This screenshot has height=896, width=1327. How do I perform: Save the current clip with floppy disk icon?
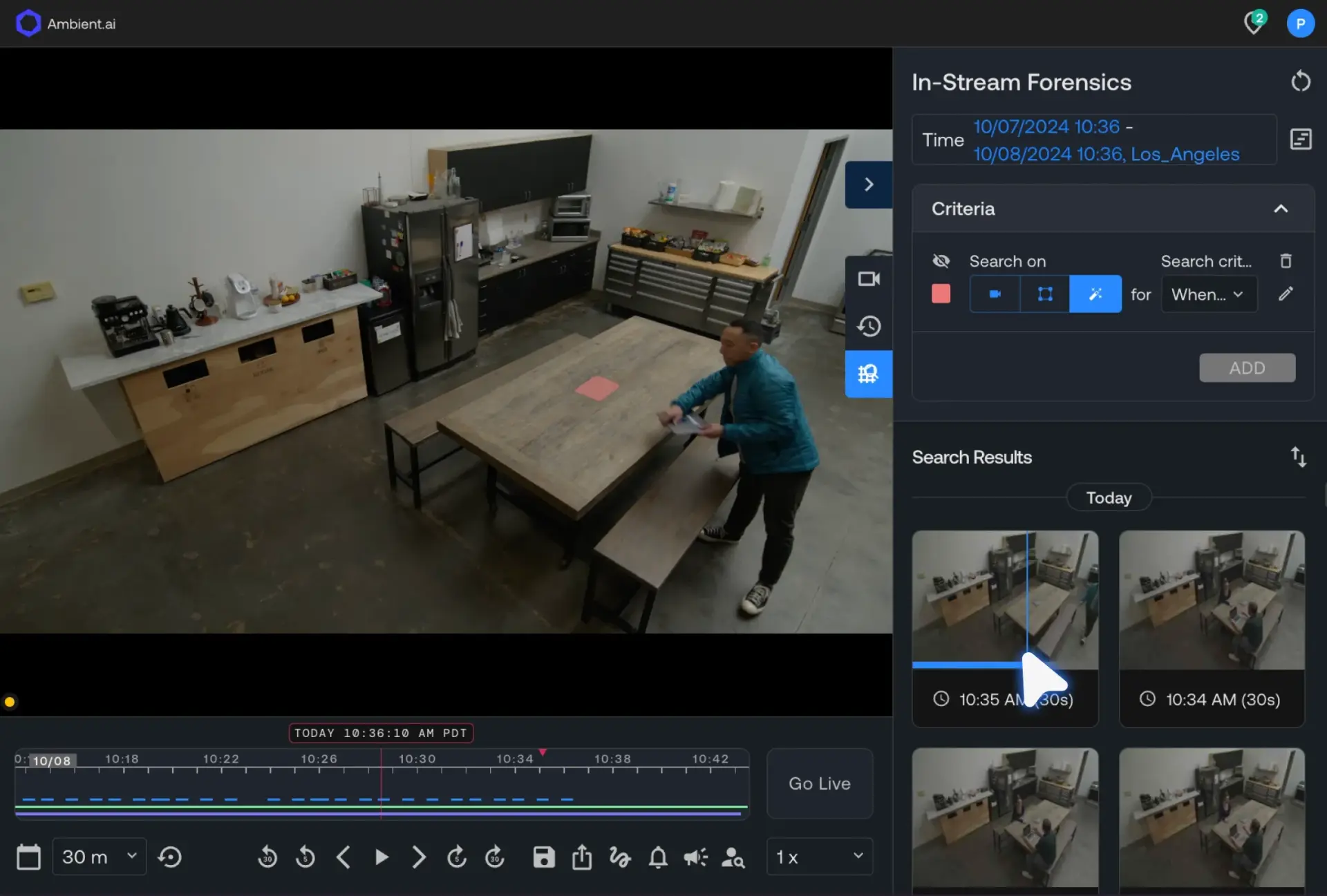click(x=543, y=857)
